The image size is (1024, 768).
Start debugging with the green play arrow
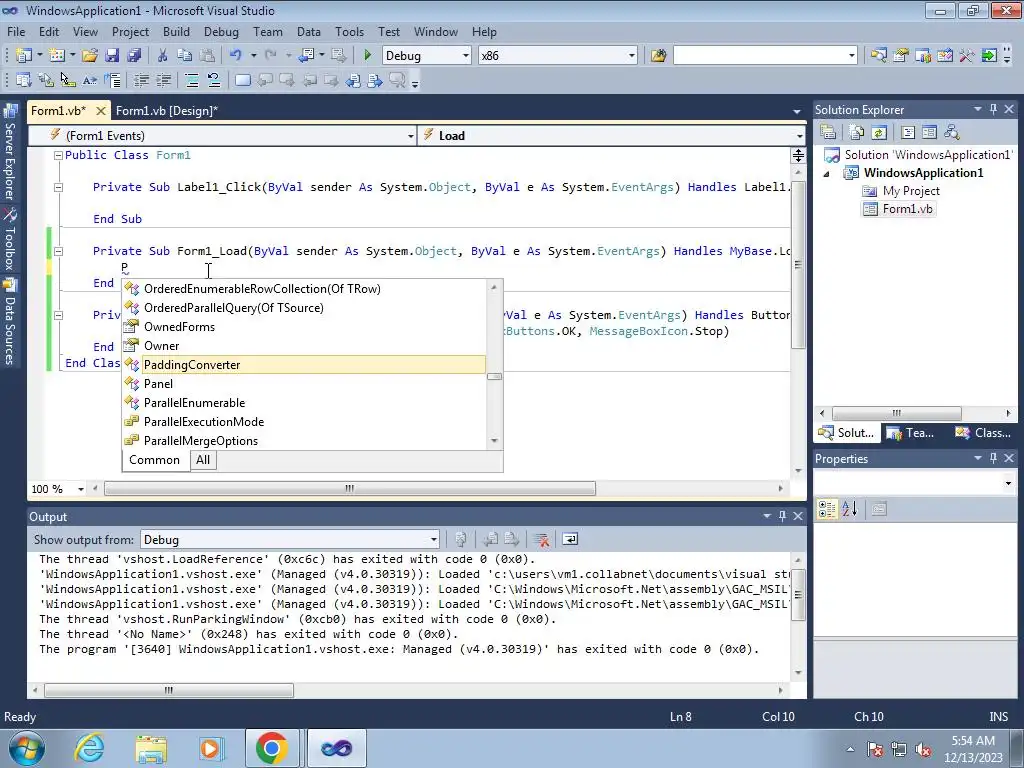tap(367, 56)
